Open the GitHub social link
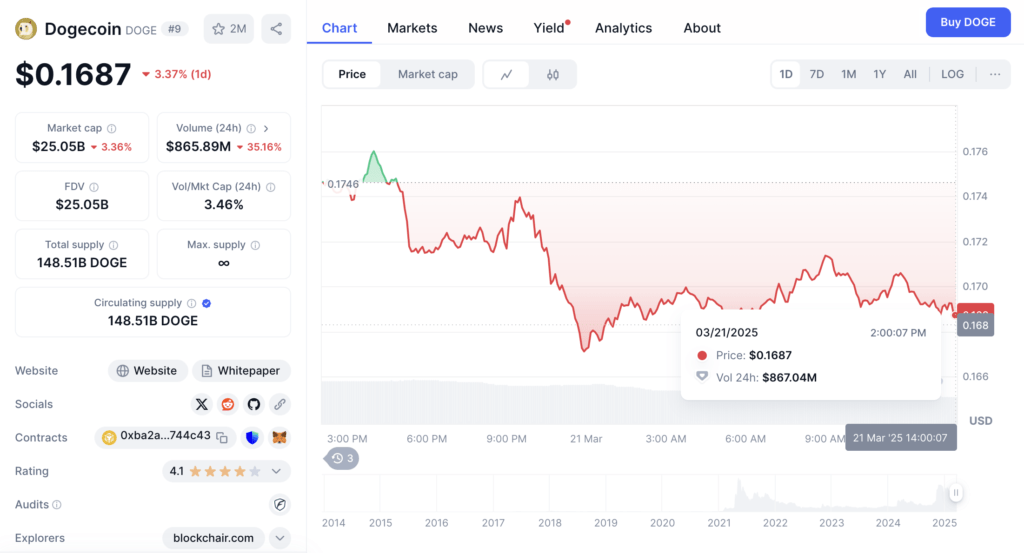The height and width of the screenshot is (553, 1024). [x=253, y=404]
